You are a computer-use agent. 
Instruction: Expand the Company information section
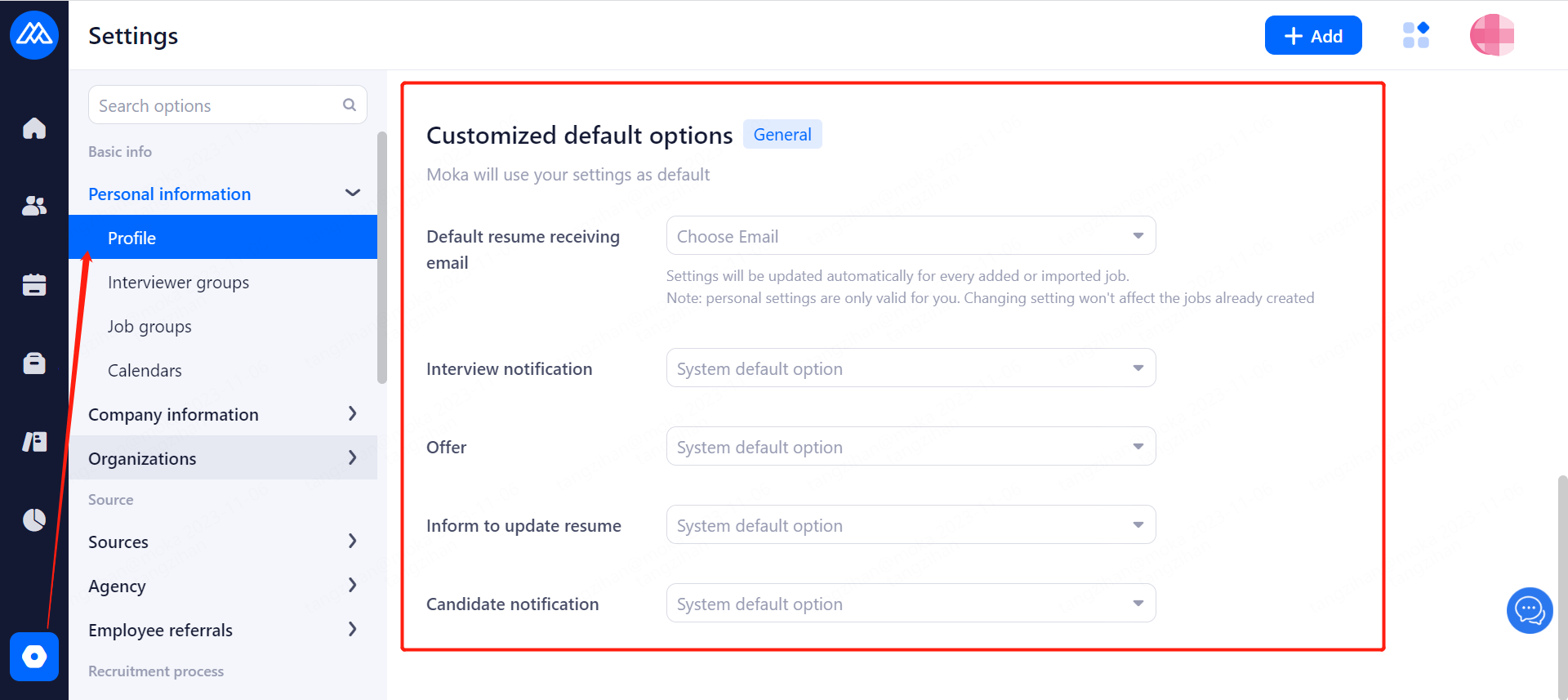(x=222, y=414)
